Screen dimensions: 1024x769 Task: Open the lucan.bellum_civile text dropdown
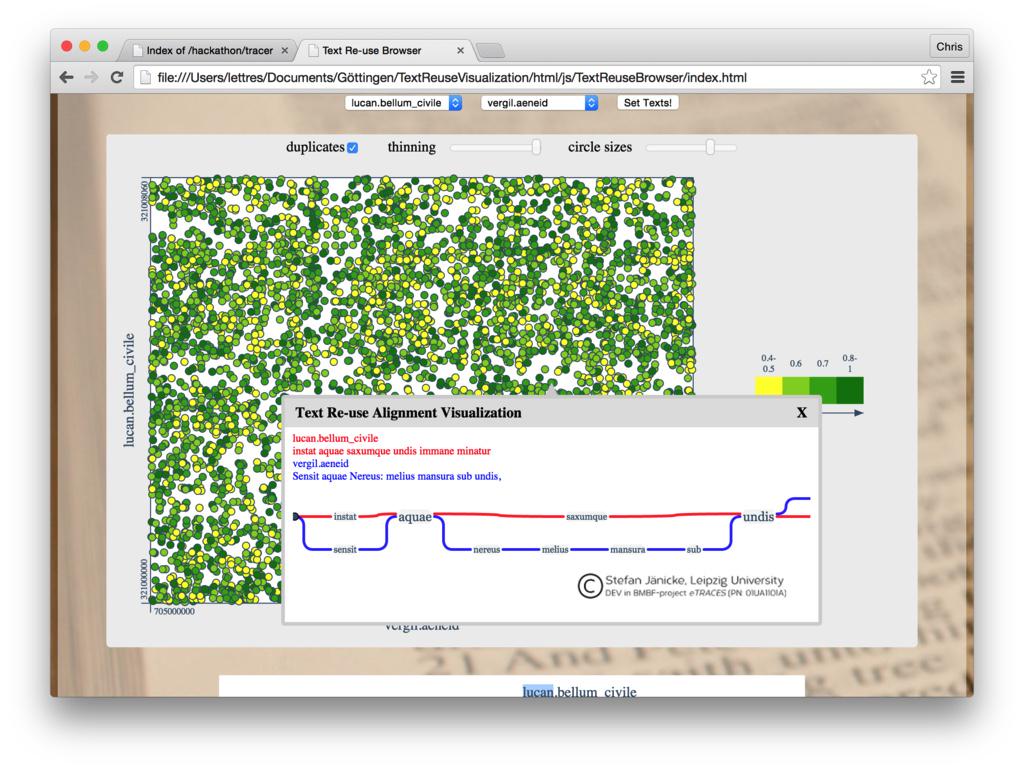404,103
